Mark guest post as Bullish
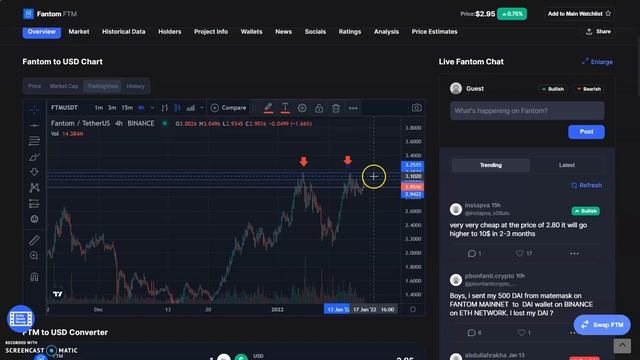Screen dimensions: 640x360 point(552,89)
